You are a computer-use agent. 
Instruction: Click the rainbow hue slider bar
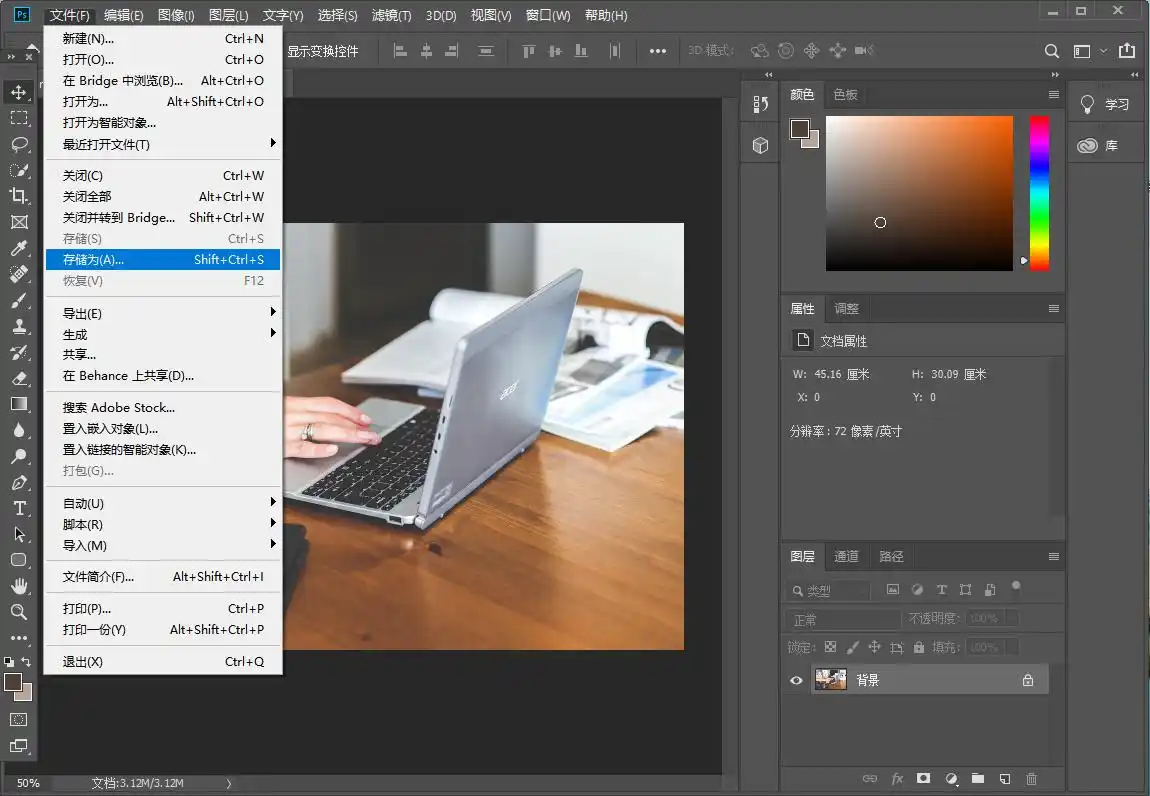pyautogui.click(x=1040, y=192)
